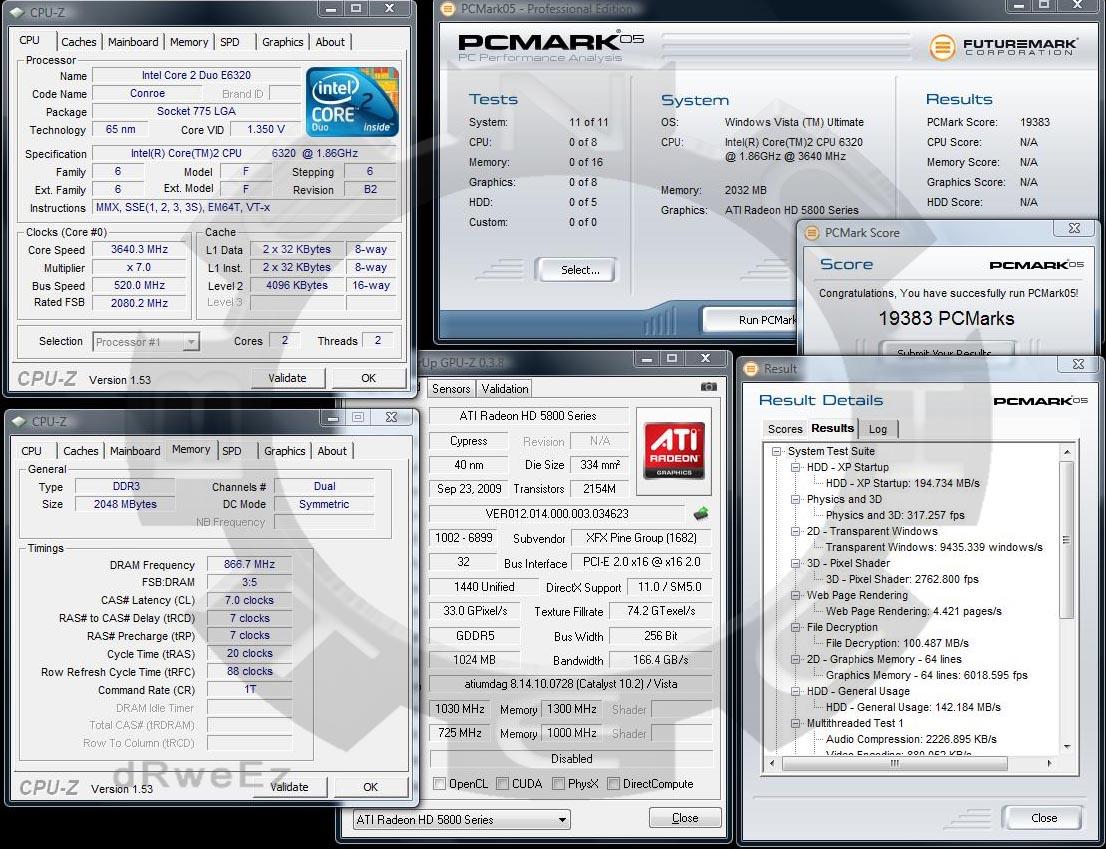Open Mainboard tab in top CPU-Z window
1106x849 pixels.
tap(133, 42)
